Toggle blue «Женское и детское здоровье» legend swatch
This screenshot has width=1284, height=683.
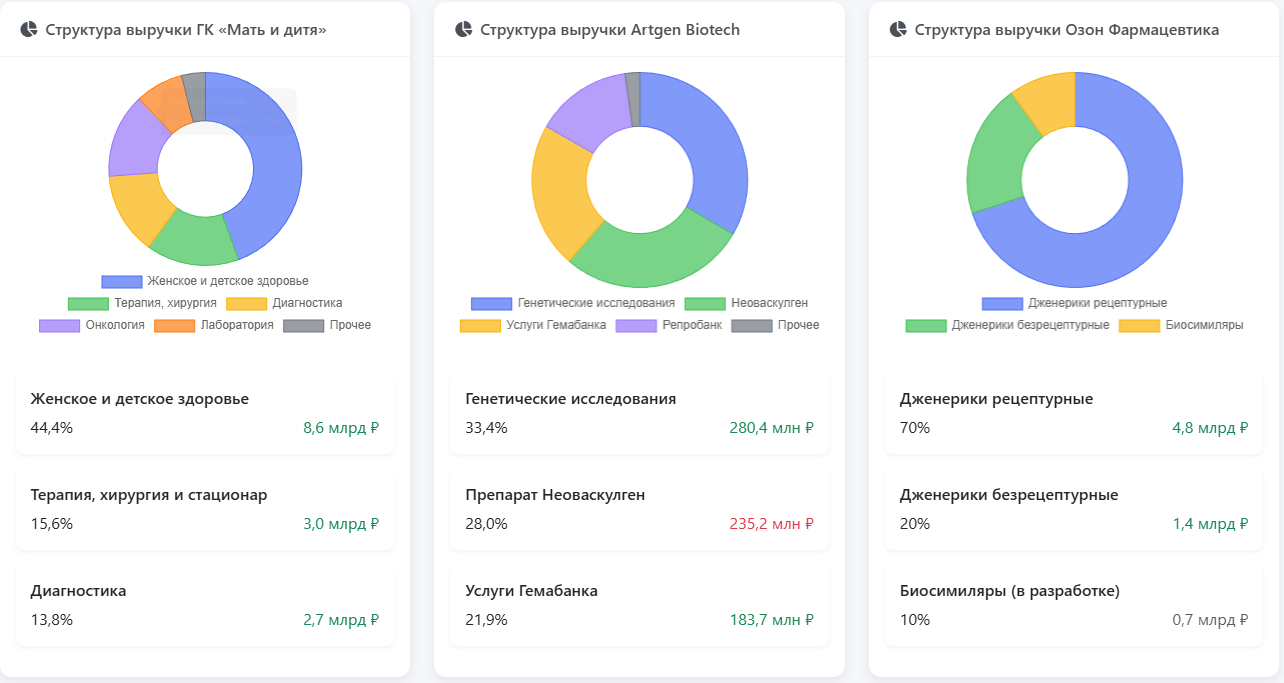coord(121,281)
